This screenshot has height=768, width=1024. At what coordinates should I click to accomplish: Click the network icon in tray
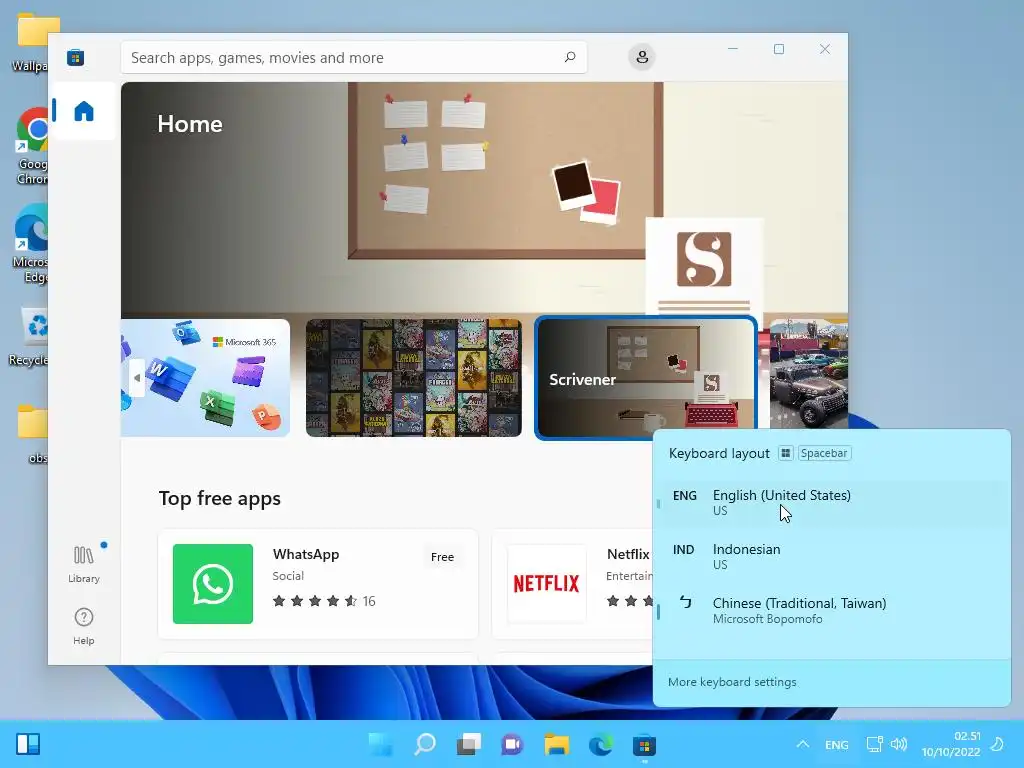tap(874, 744)
